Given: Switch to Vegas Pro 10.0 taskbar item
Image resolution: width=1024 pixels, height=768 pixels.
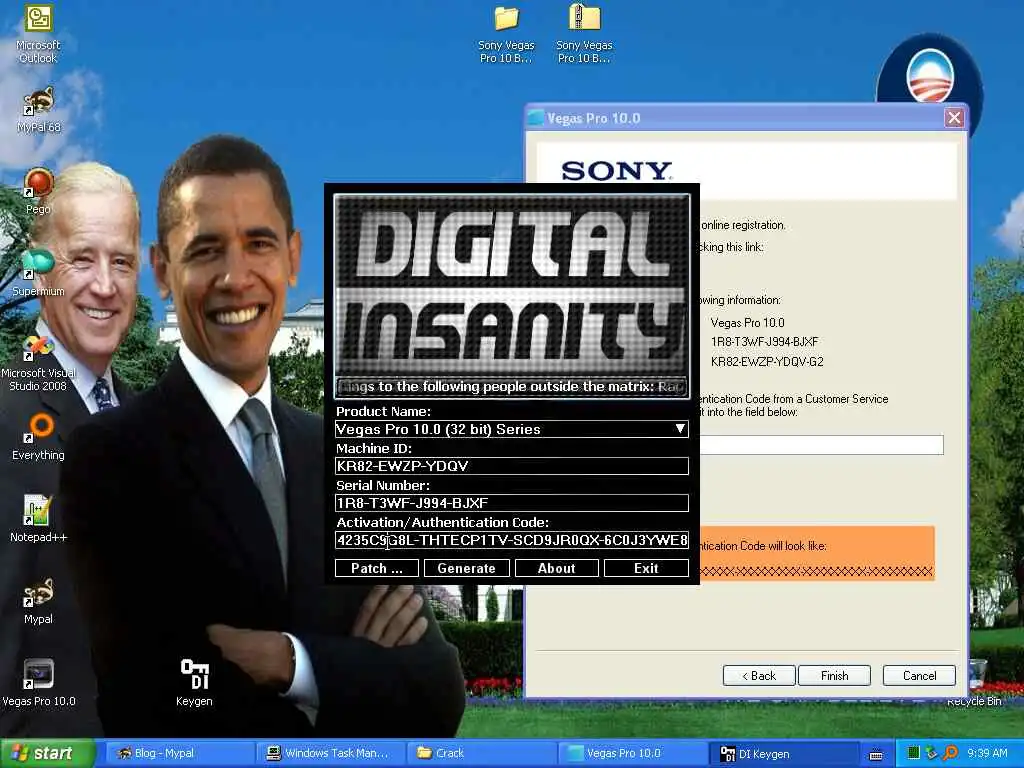Looking at the screenshot, I should pos(633,753).
